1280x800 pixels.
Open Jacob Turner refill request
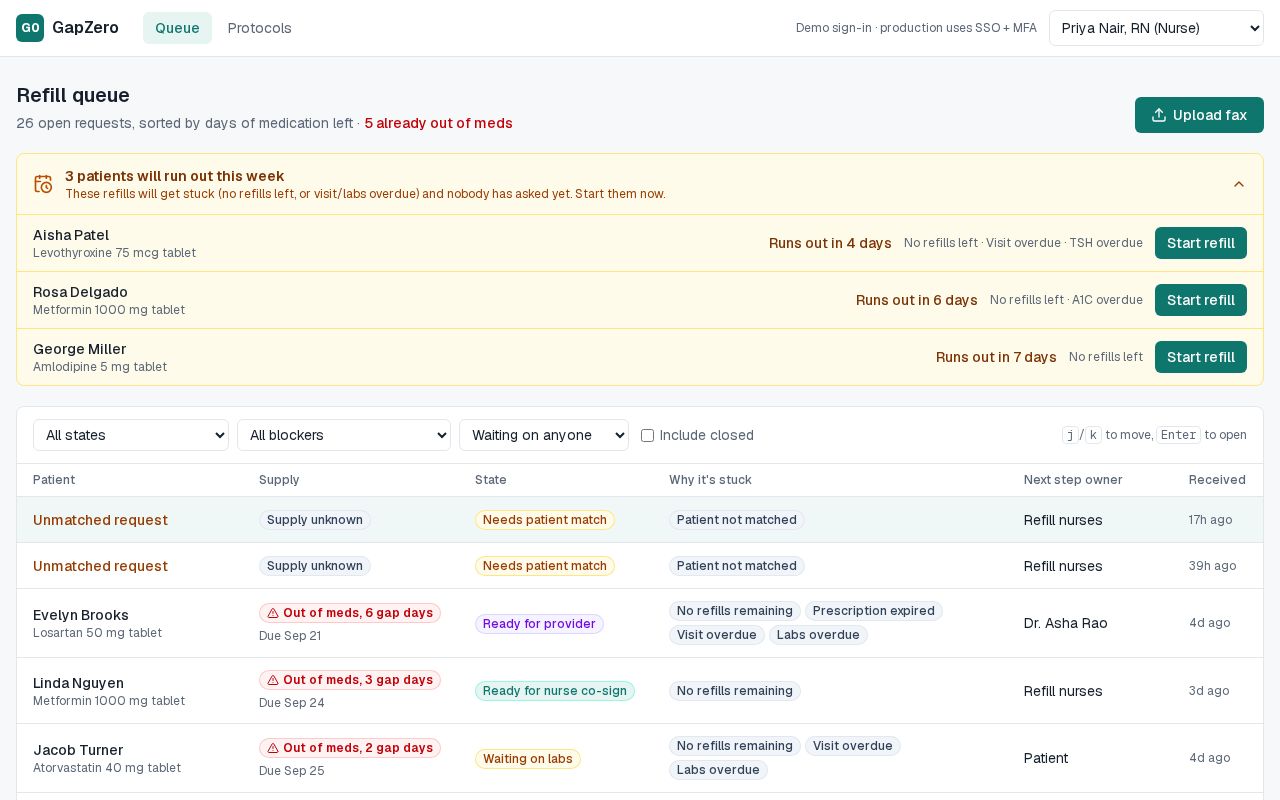tap(640, 758)
